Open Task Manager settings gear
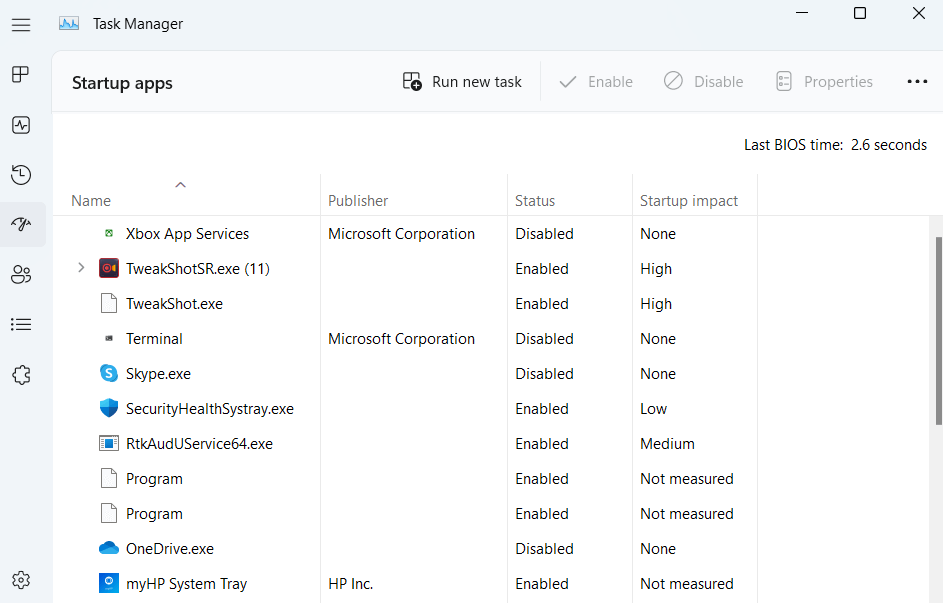The height and width of the screenshot is (603, 943). tap(21, 580)
